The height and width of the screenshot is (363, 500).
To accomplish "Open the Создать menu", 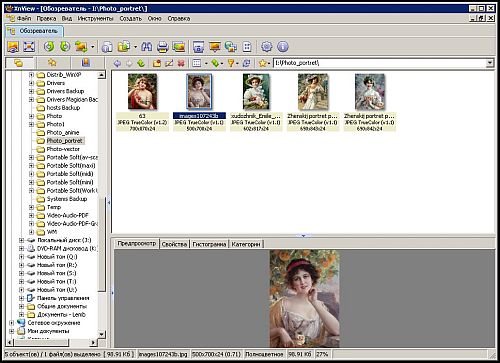I will click(x=131, y=18).
